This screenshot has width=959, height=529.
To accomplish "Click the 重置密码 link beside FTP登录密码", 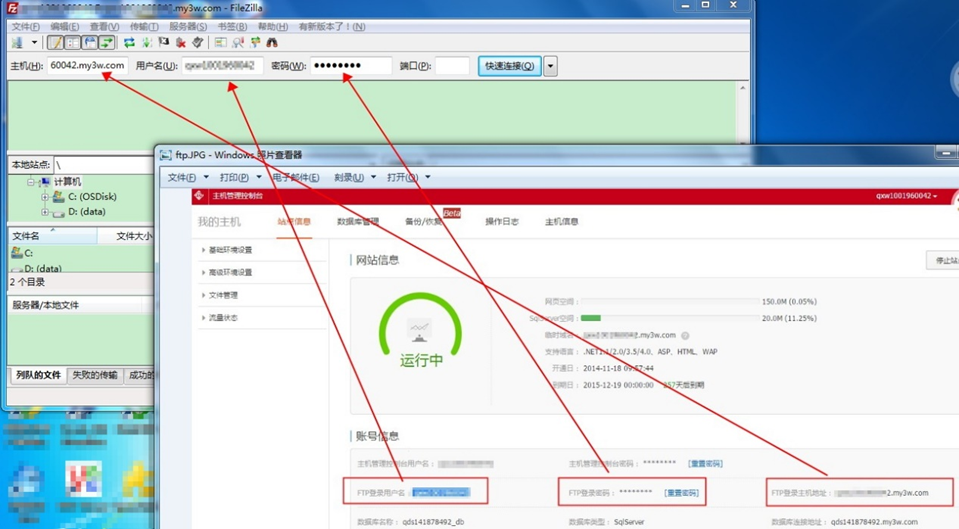I will [681, 493].
